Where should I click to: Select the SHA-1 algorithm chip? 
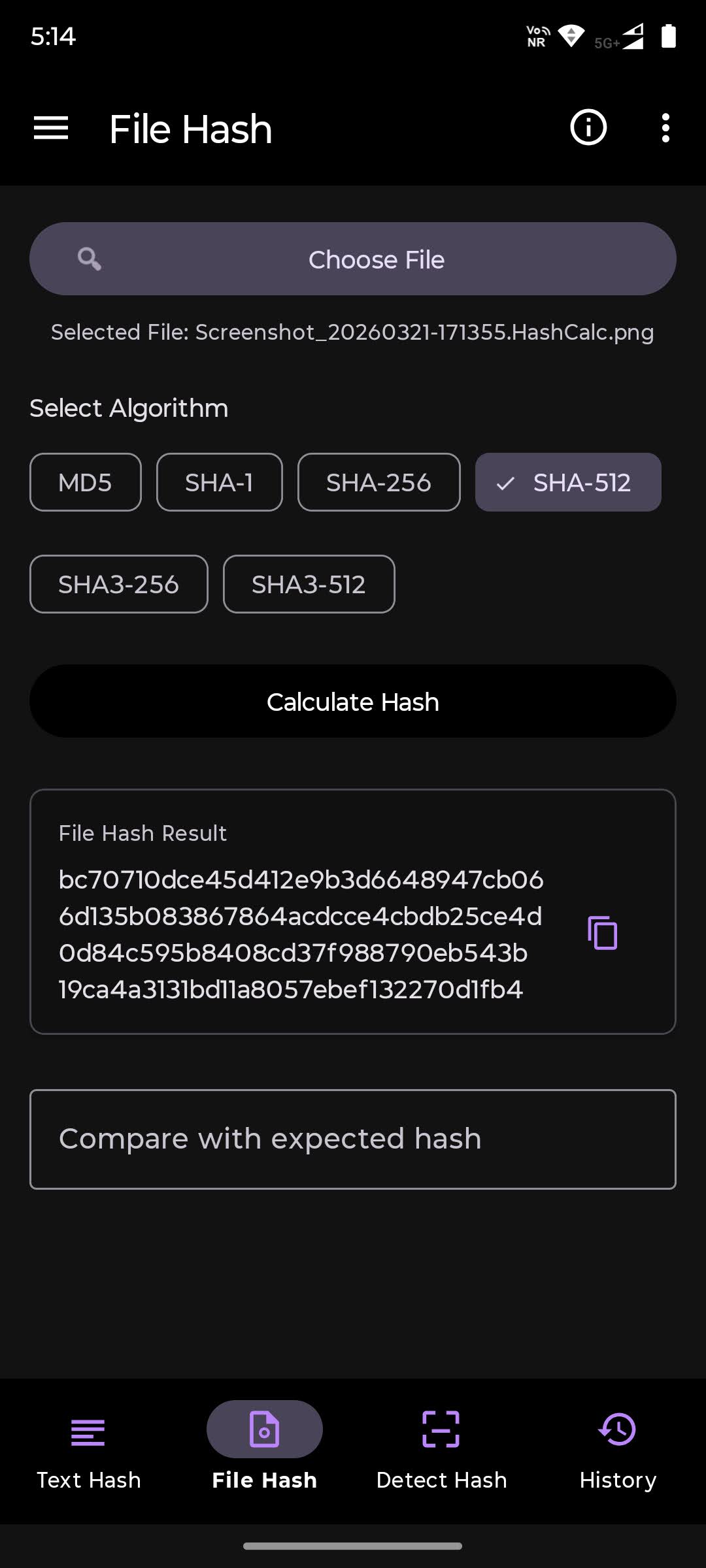[x=220, y=482]
